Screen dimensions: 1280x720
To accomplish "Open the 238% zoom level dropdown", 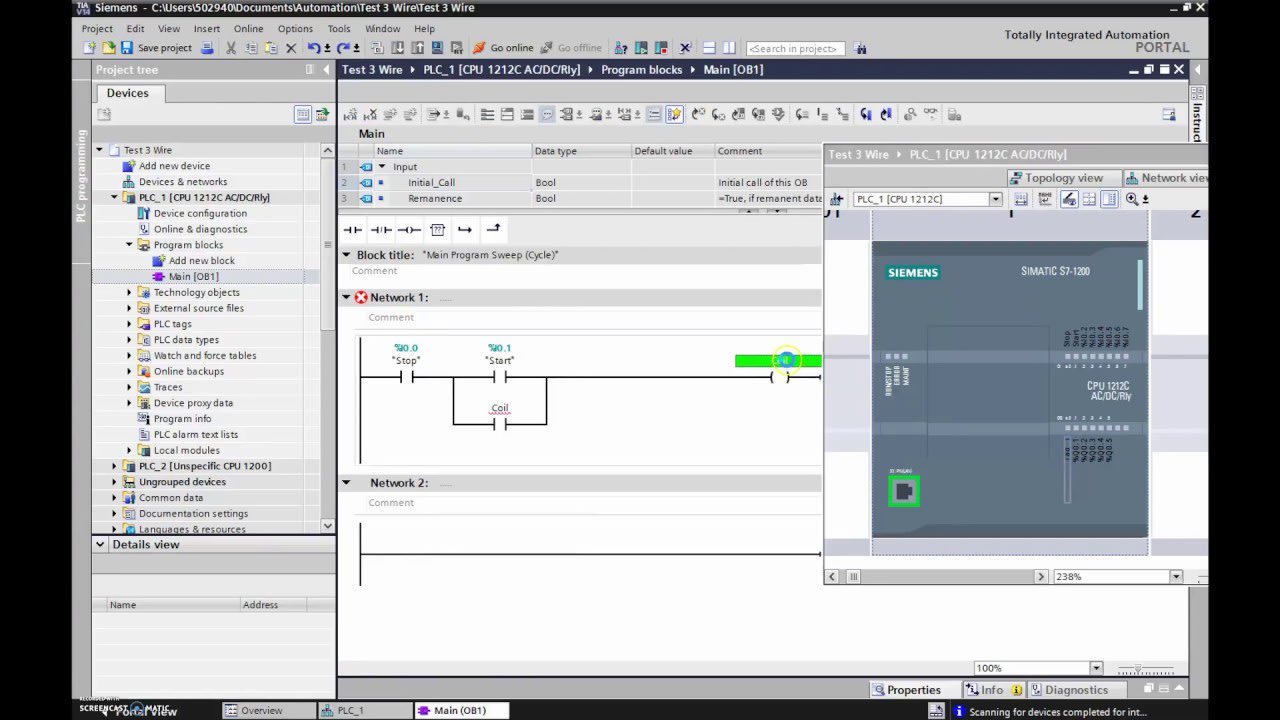I will 1176,577.
